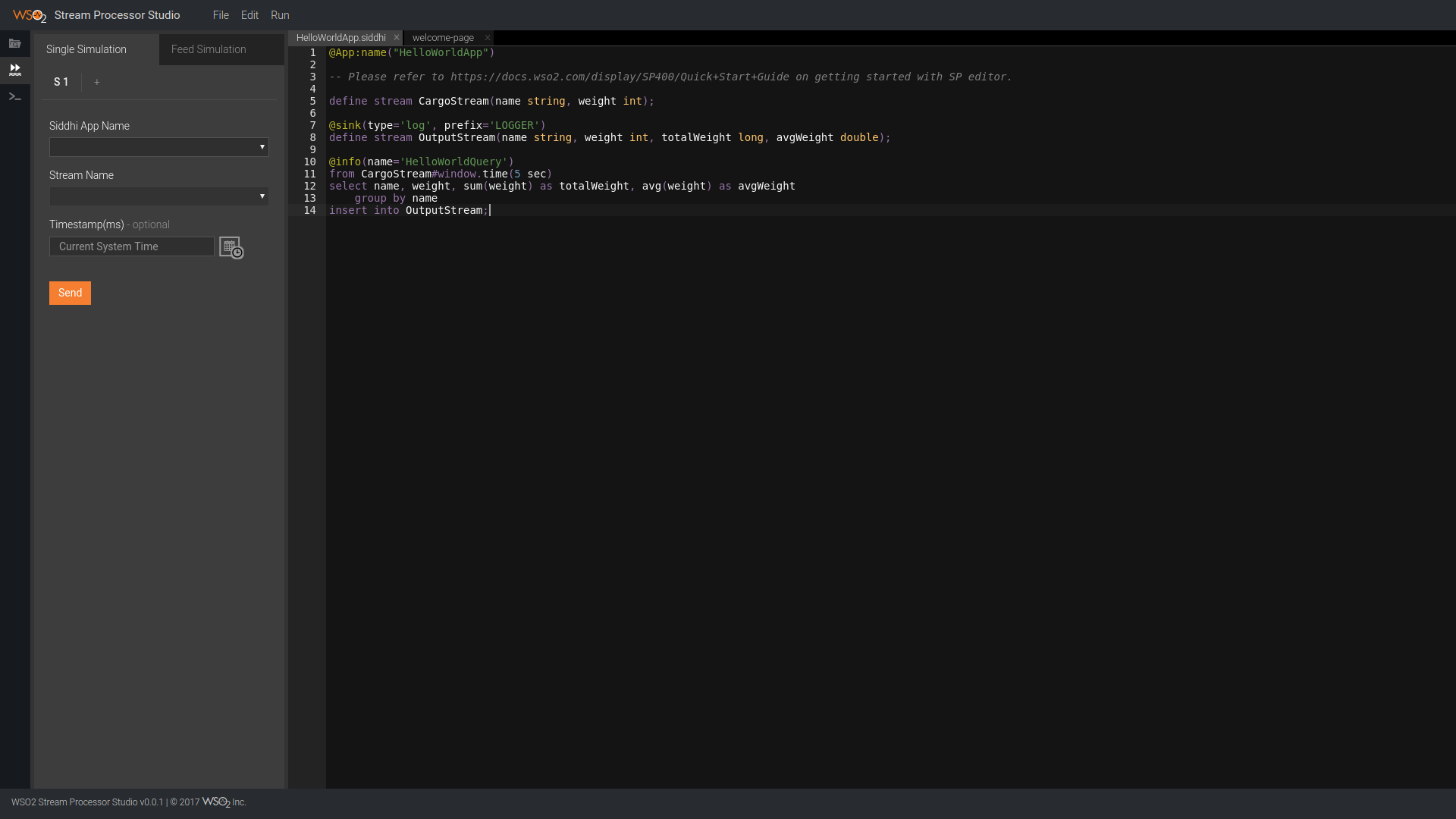Click '@App:name' annotation on line 1
The width and height of the screenshot is (1456, 819).
[x=357, y=52]
